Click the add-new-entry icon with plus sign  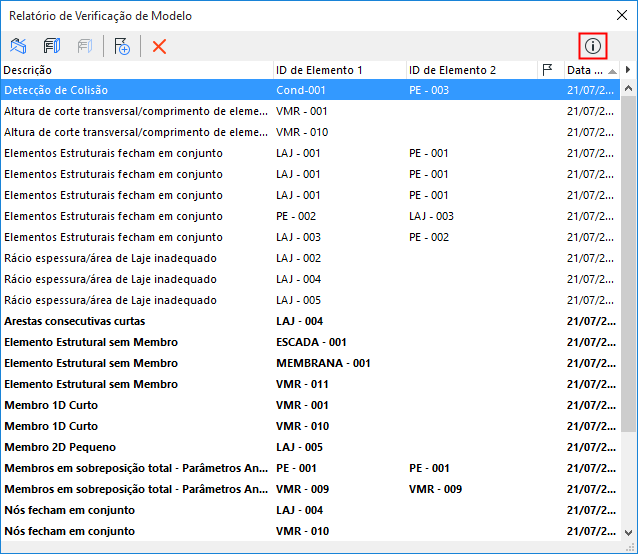click(122, 46)
